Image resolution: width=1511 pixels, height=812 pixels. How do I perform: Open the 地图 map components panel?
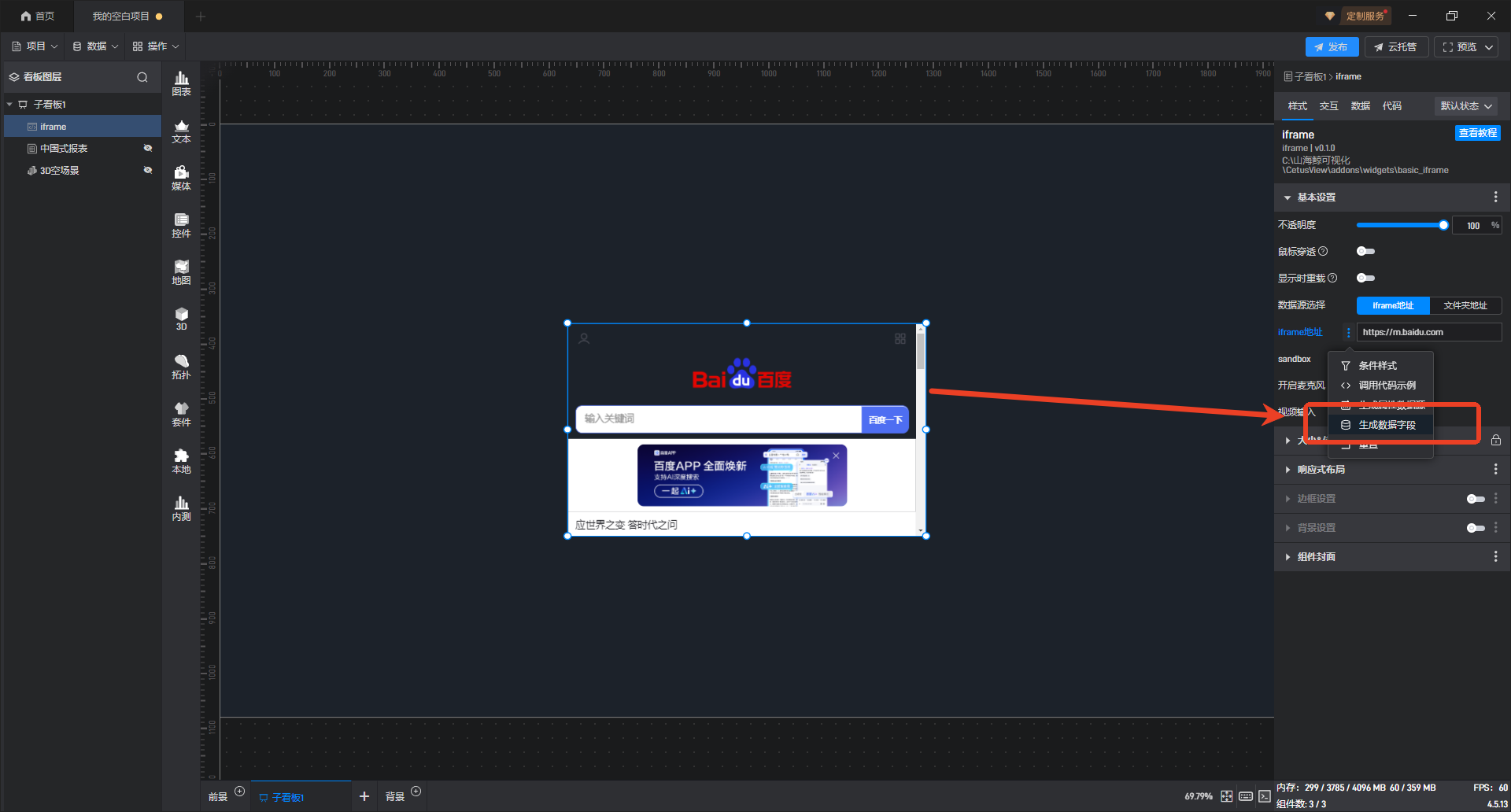click(x=181, y=272)
